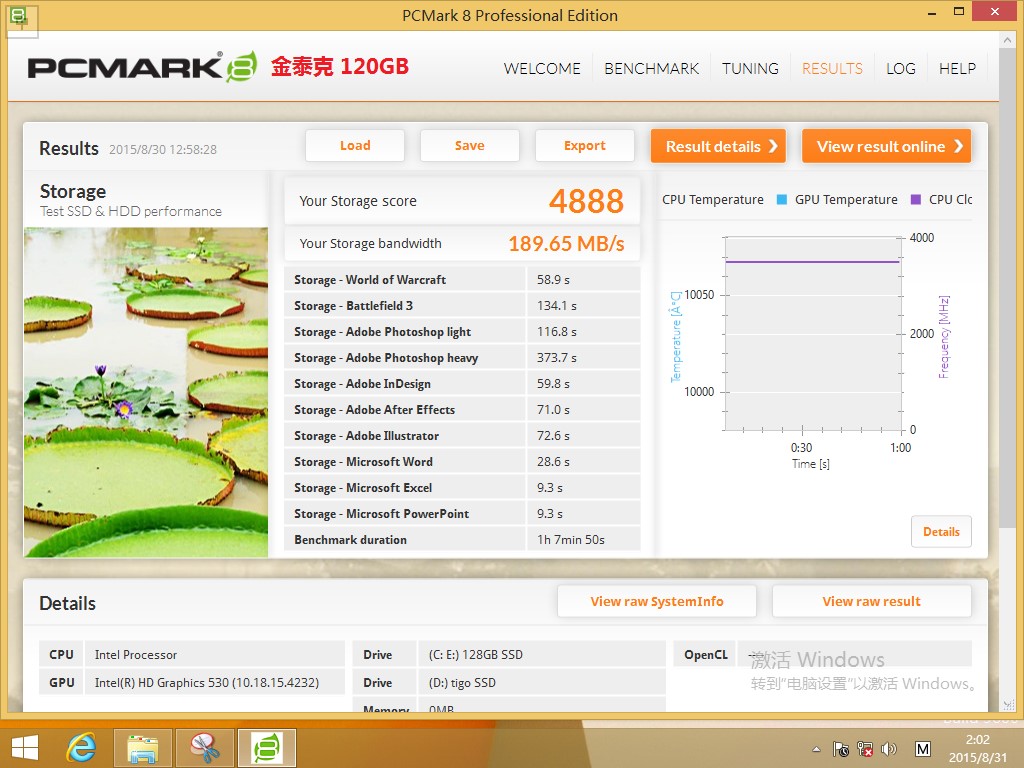Select the Storage - World of Warcraft row
The width and height of the screenshot is (1024, 768).
[x=462, y=280]
